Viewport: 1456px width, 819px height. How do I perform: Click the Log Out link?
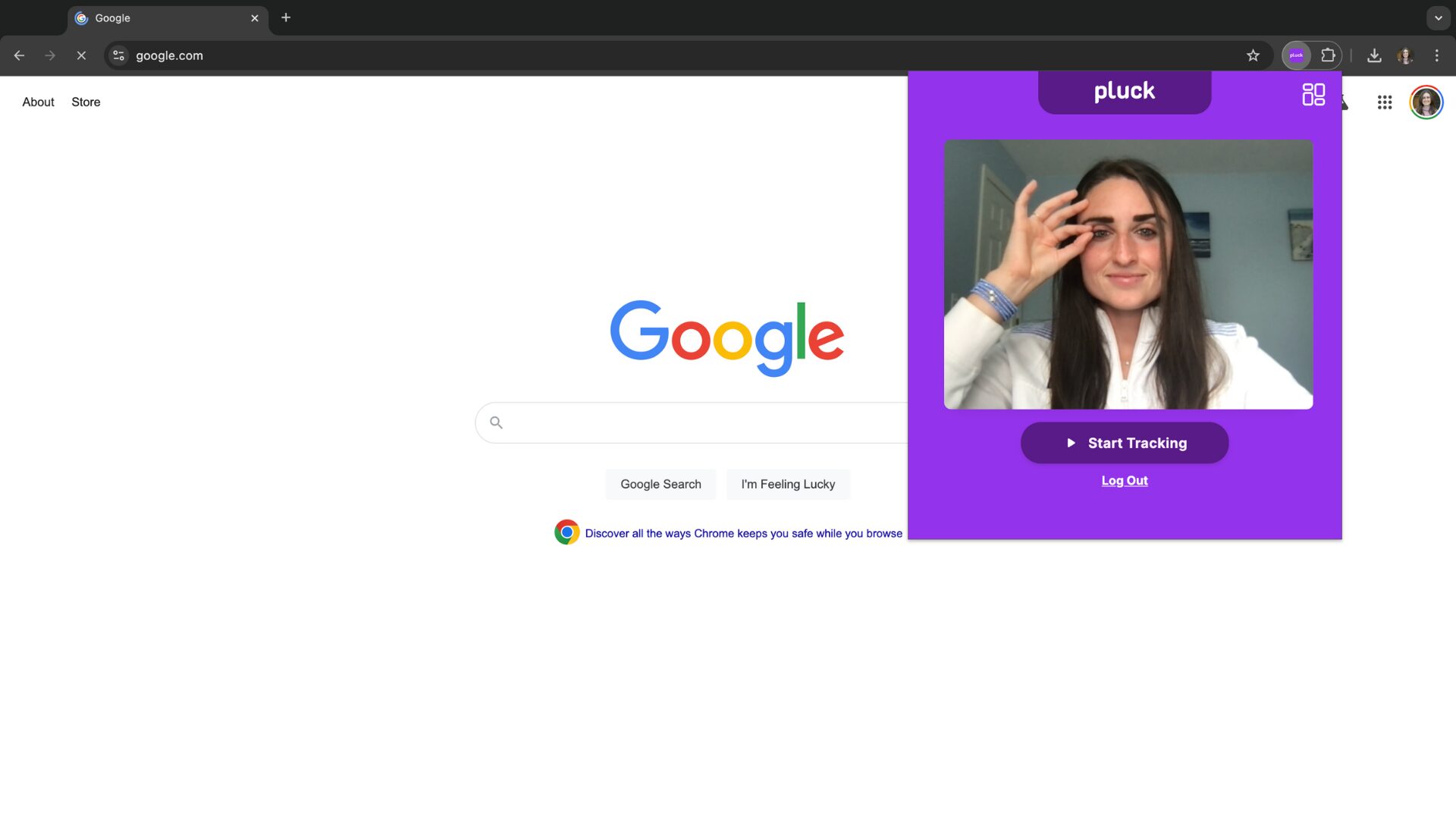click(1124, 481)
